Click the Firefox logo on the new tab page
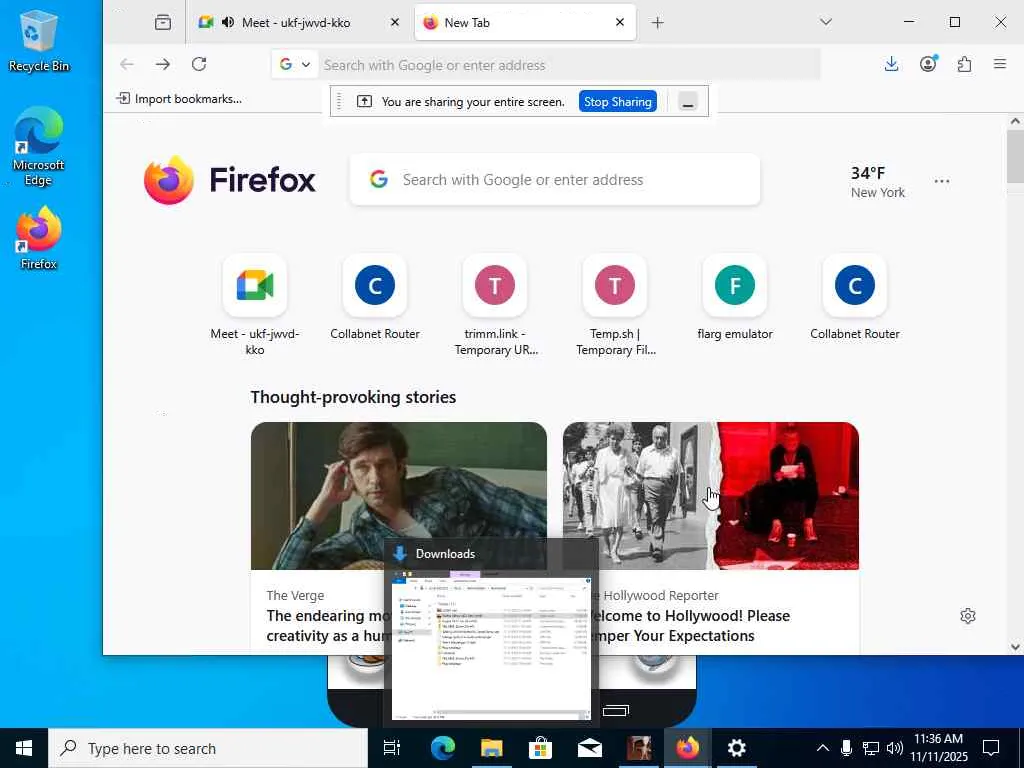Screen dimensions: 1024x768 [230, 180]
